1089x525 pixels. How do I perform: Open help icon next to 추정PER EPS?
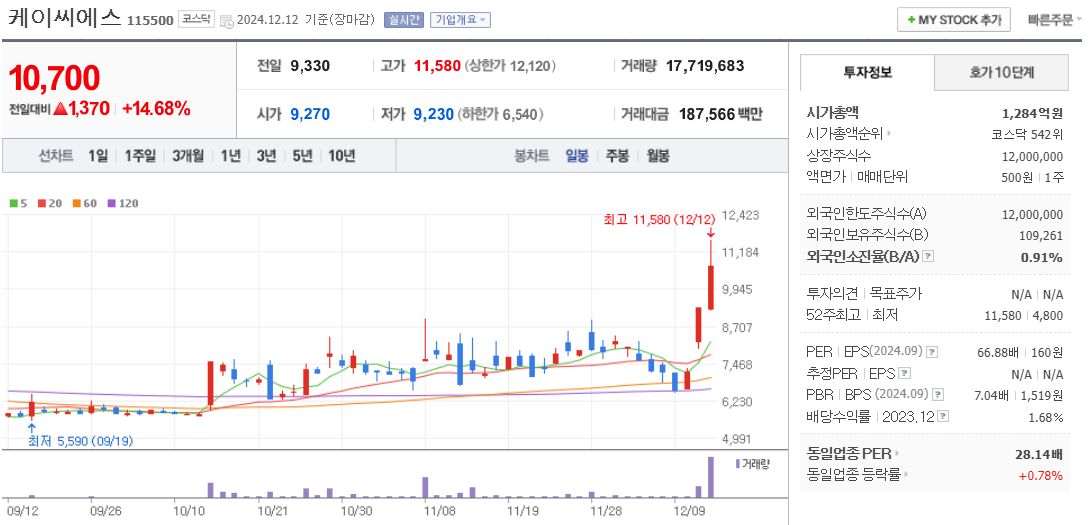pos(904,374)
